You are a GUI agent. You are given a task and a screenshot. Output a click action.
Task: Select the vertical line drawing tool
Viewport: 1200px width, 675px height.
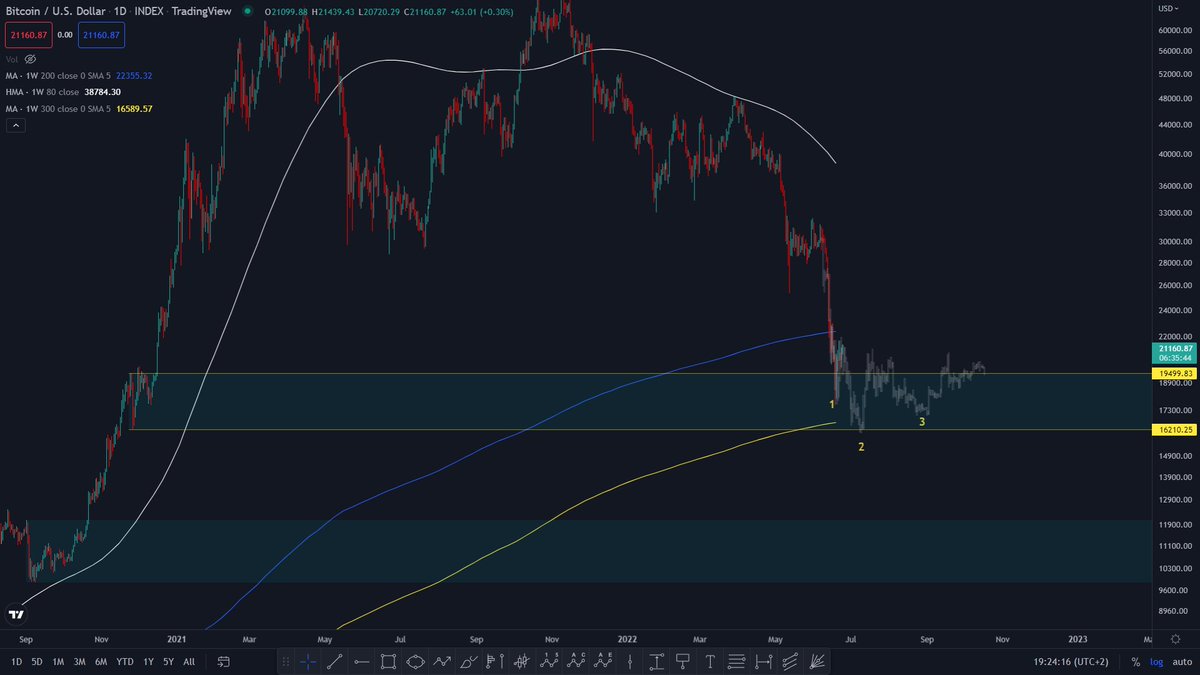[630, 661]
